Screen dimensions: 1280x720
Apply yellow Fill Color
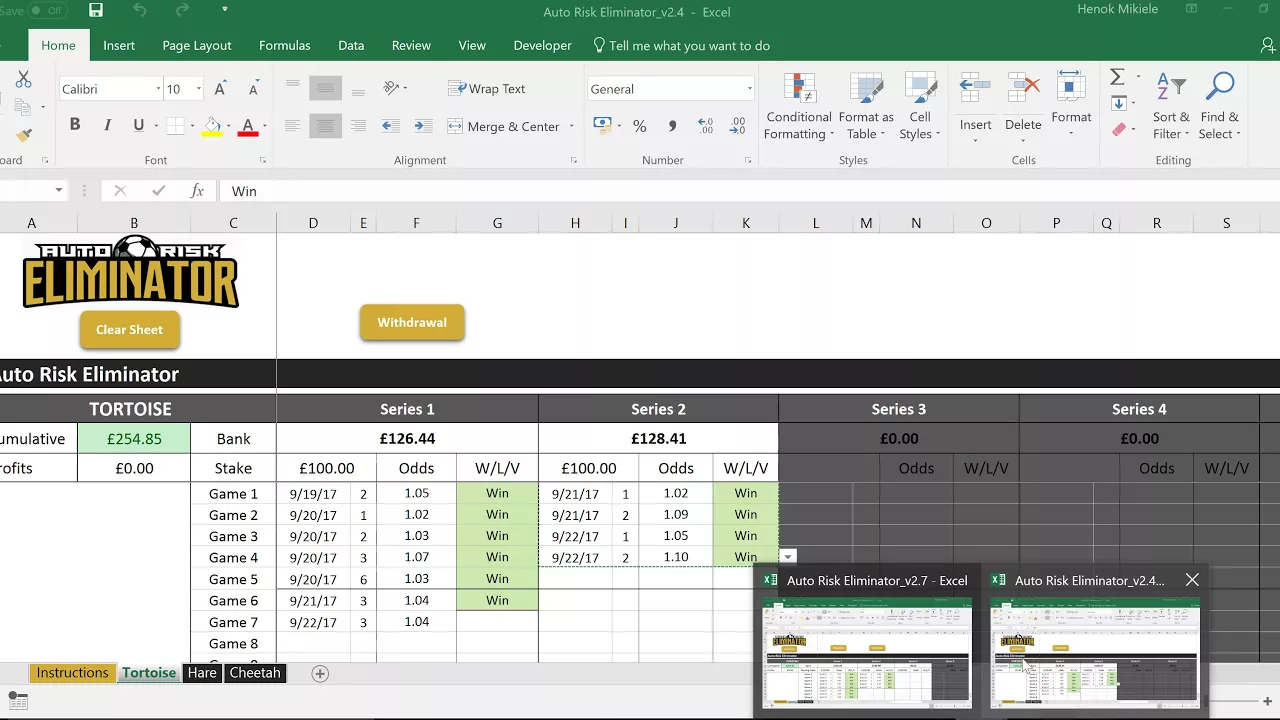pos(212,127)
